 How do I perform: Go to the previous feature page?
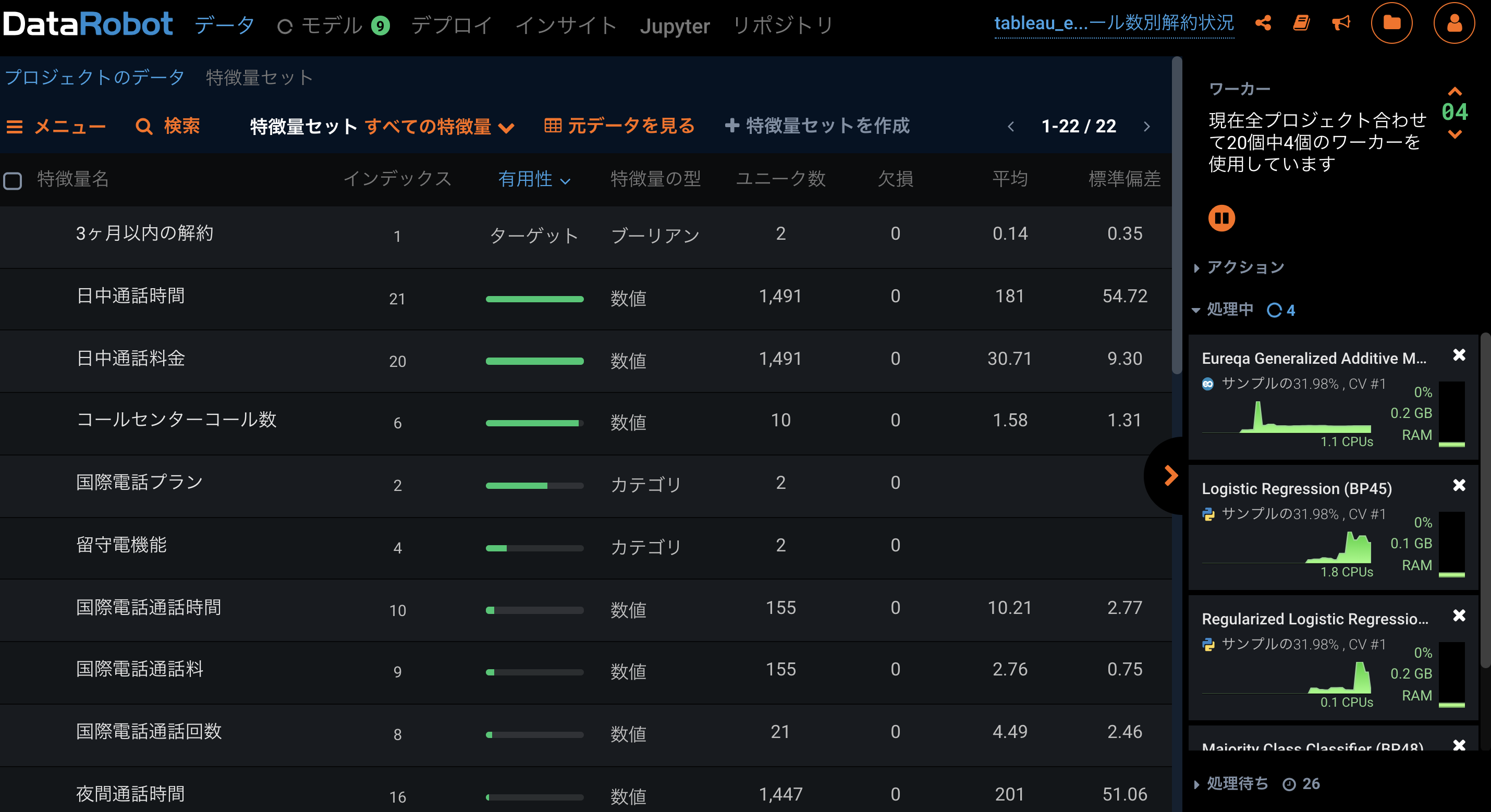(1010, 126)
